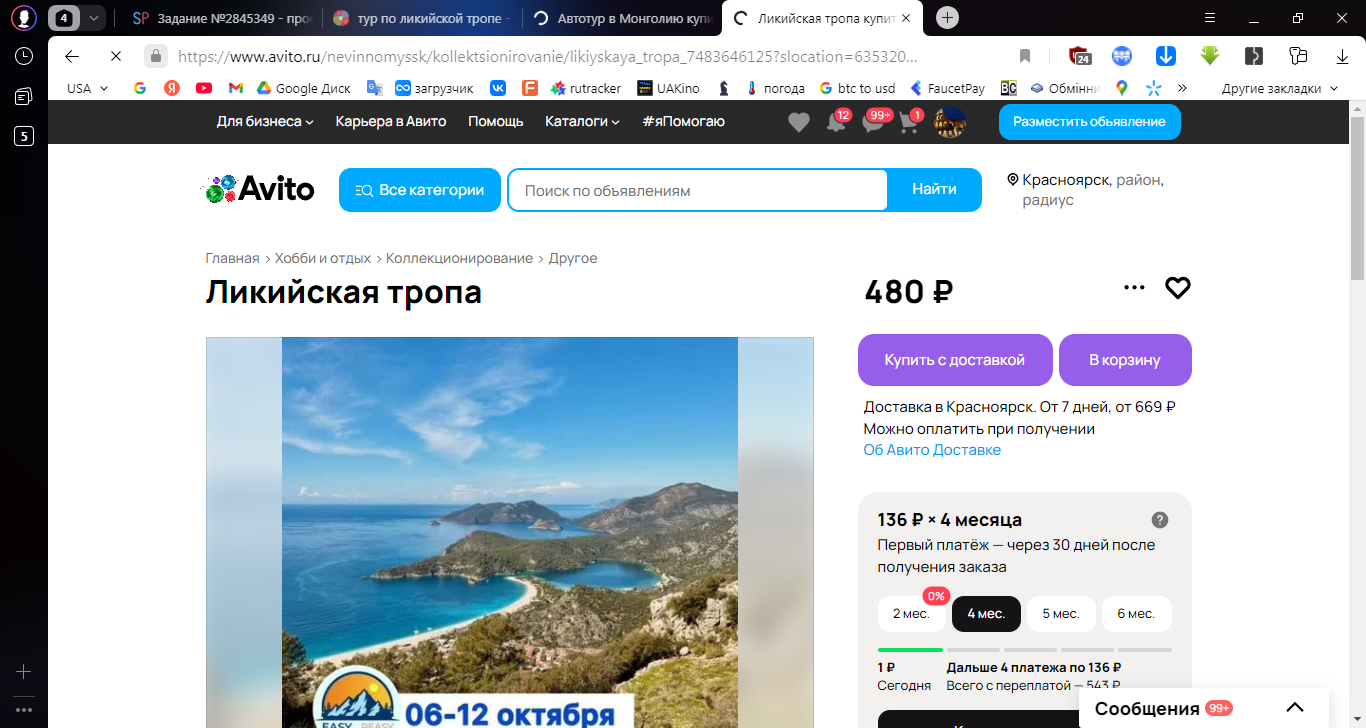Open shopping cart icon in header
The width and height of the screenshot is (1366, 728).
(x=910, y=122)
